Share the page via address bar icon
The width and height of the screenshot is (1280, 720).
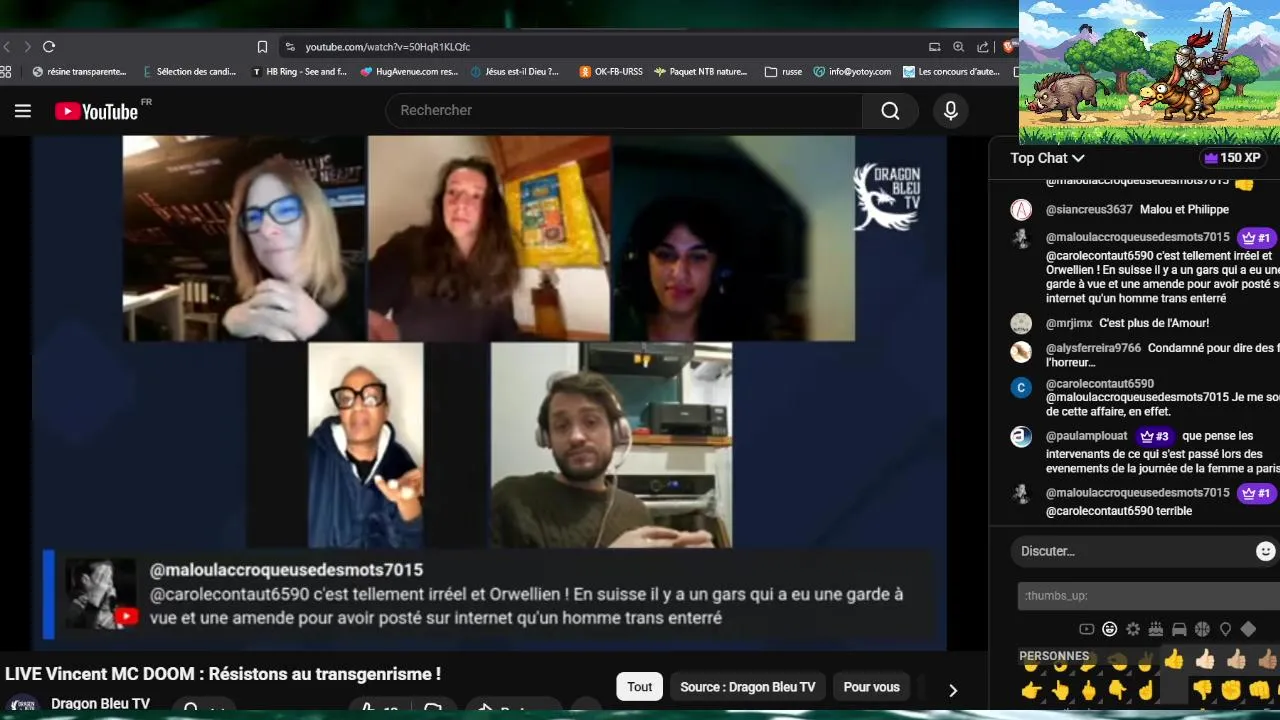[983, 47]
